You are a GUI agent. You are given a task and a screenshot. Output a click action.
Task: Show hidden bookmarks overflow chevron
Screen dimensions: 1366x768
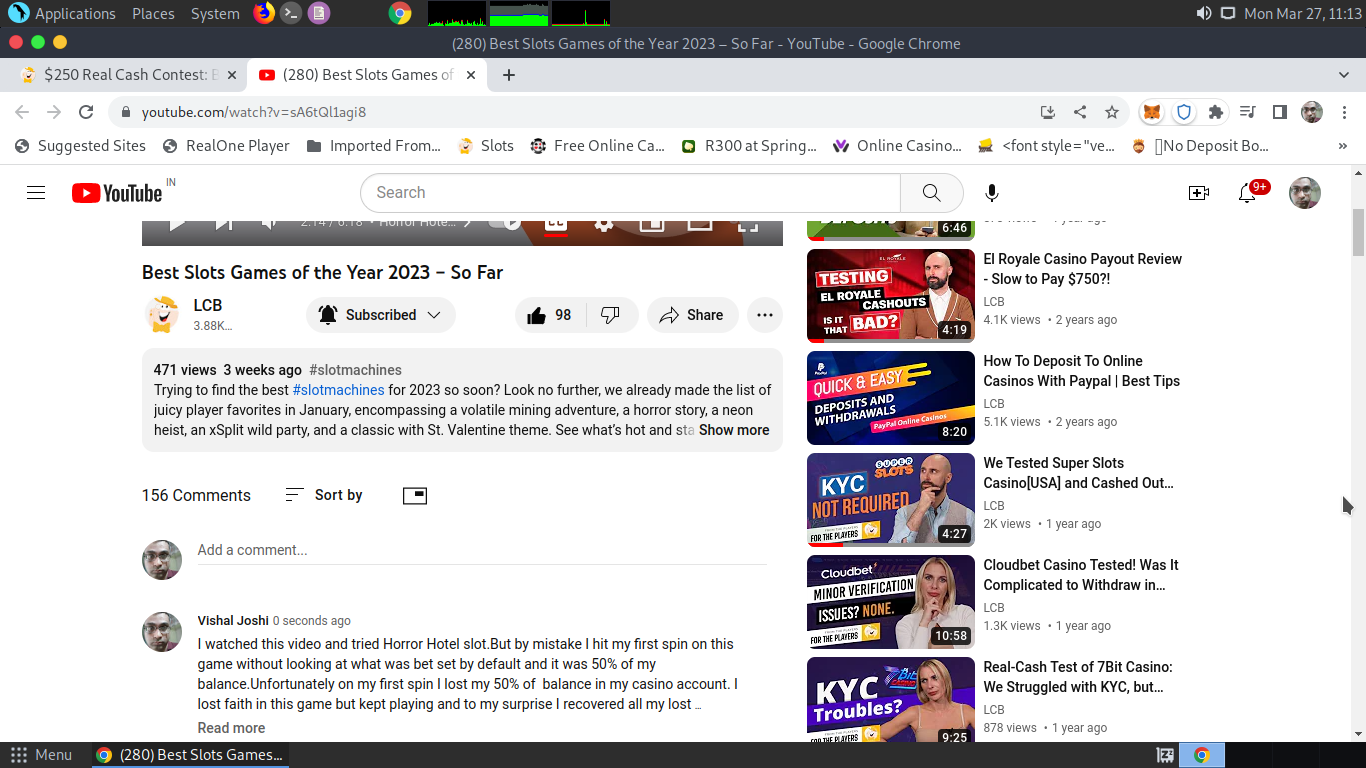1342,146
